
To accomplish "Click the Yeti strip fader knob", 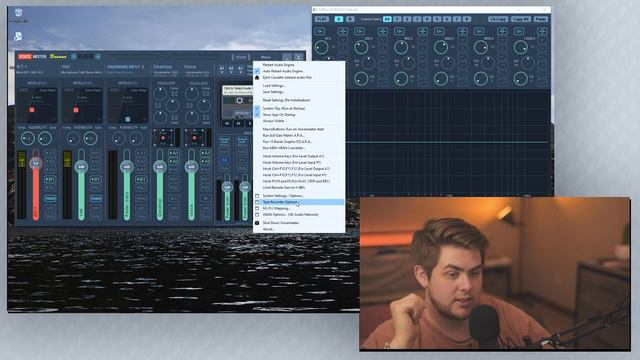I will point(81,167).
